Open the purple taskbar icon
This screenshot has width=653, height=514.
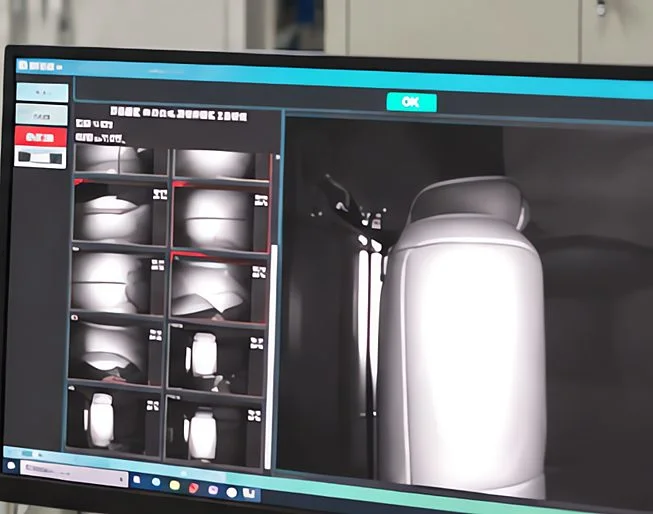[213, 490]
